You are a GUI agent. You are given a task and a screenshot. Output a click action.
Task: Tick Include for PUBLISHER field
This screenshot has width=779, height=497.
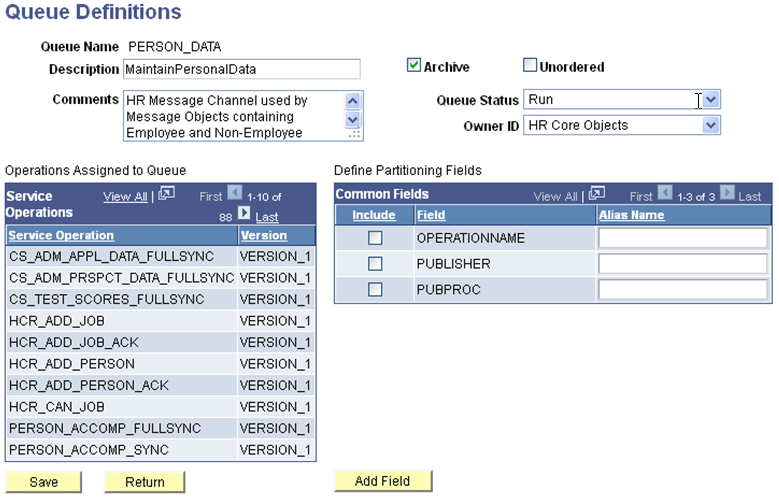375,264
